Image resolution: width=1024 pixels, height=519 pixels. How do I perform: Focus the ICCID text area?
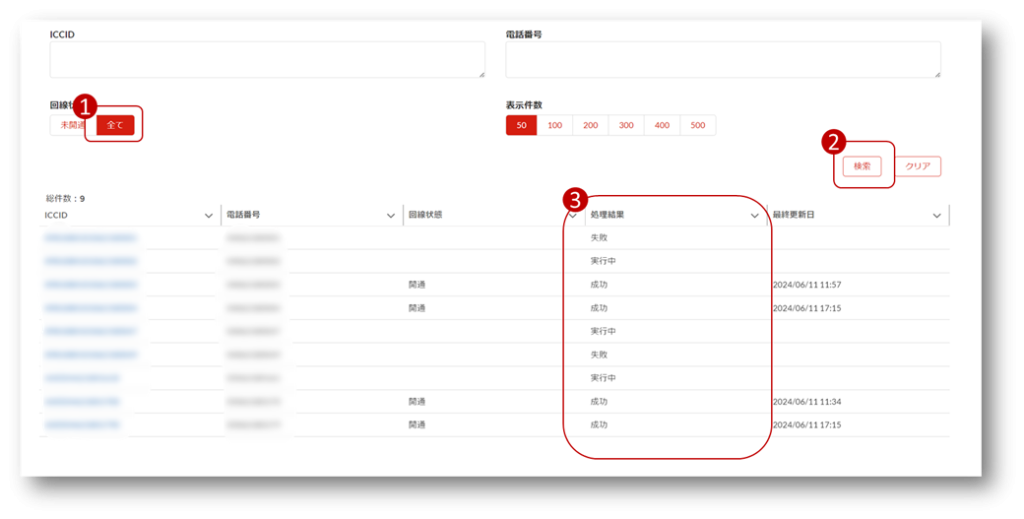pos(267,59)
